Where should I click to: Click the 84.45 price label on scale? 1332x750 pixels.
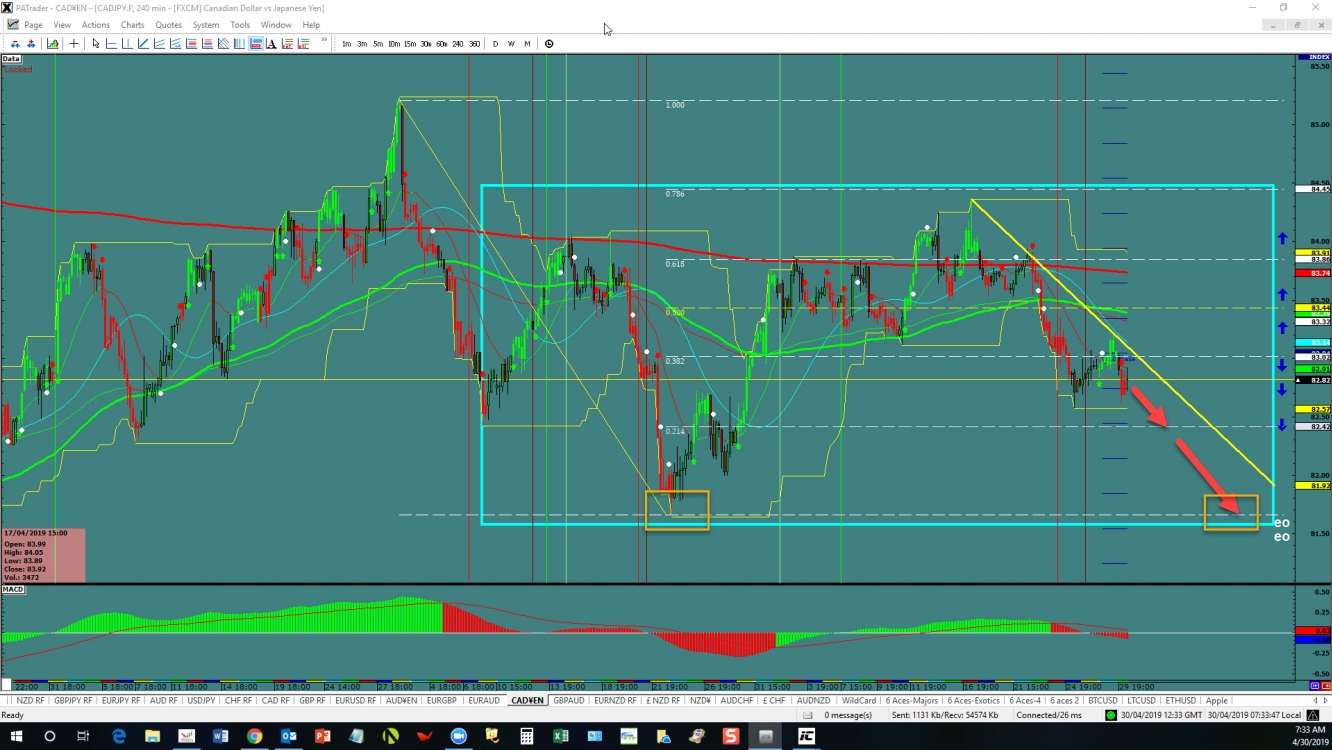pyautogui.click(x=1312, y=189)
